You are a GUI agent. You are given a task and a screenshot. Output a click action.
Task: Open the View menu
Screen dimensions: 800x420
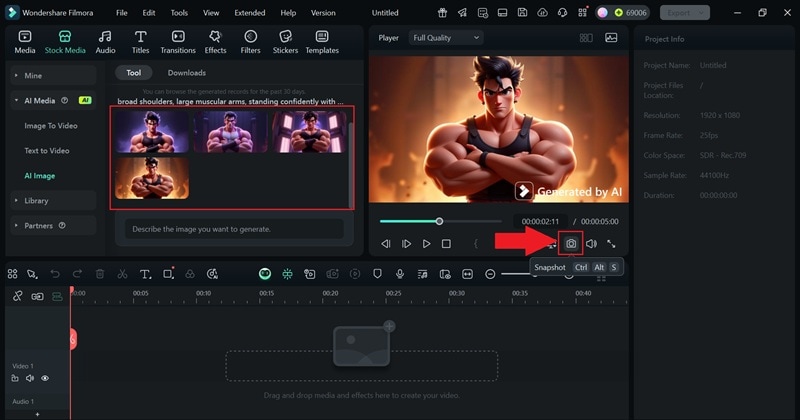click(211, 13)
